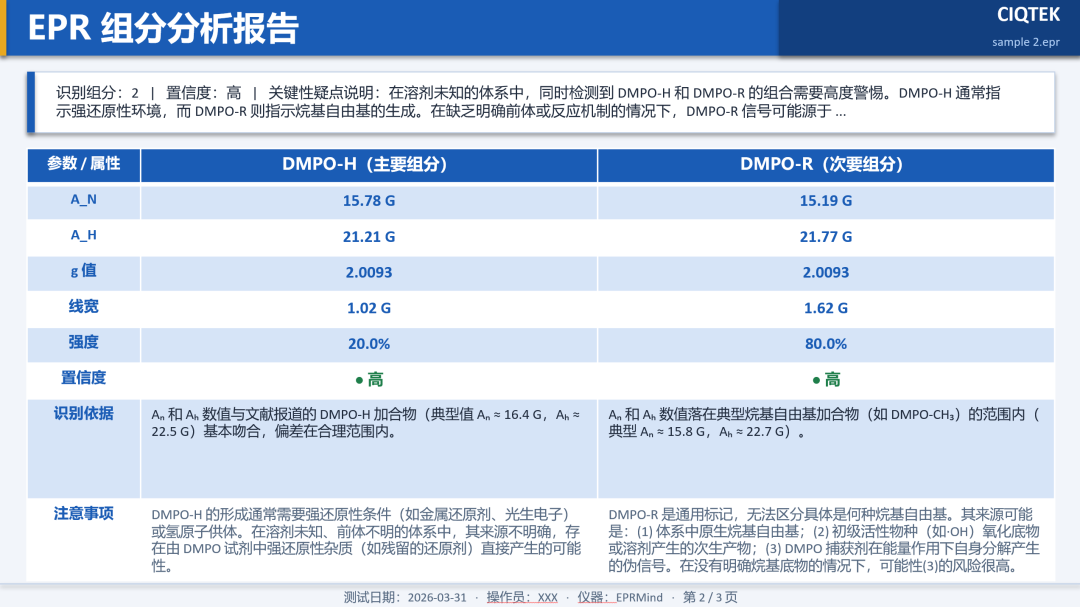The height and width of the screenshot is (607, 1080).
Task: Toggle the green 高 confidence dot for DMPO-H
Action: [x=369, y=380]
